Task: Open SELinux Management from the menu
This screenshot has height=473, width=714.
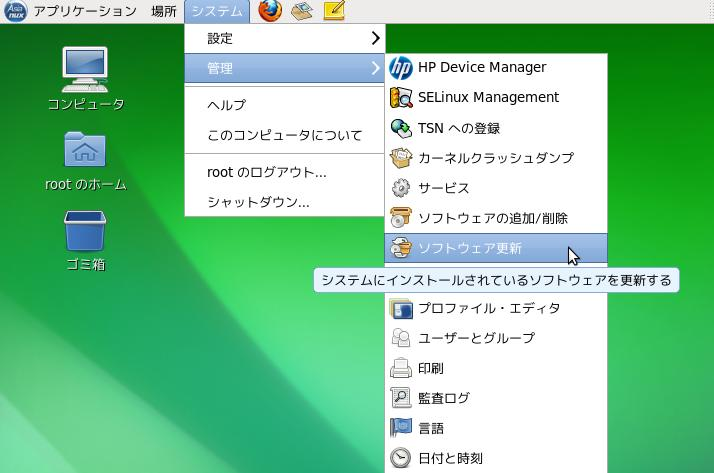Action: (487, 98)
